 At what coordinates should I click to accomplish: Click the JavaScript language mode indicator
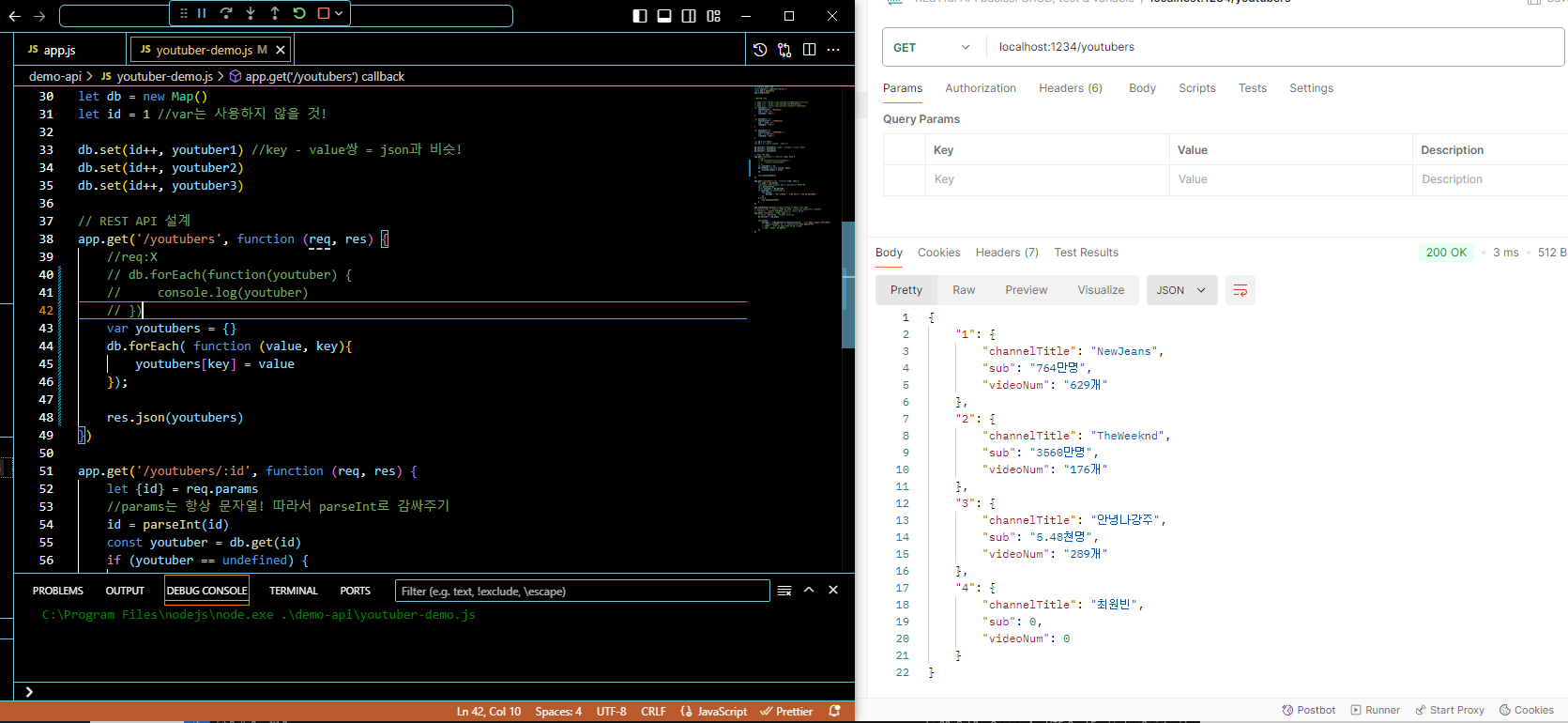point(714,712)
